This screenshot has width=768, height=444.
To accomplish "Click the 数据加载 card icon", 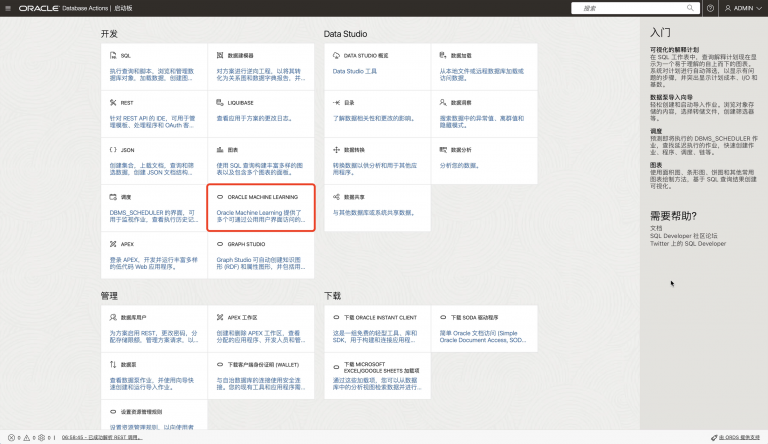I will pyautogui.click(x=443, y=55).
